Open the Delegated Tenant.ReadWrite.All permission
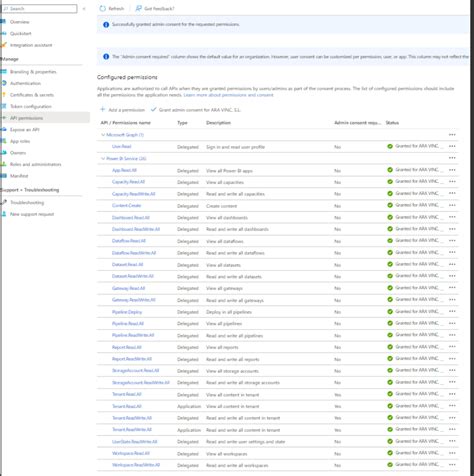Viewport: 474px width, 476px height. point(132,418)
